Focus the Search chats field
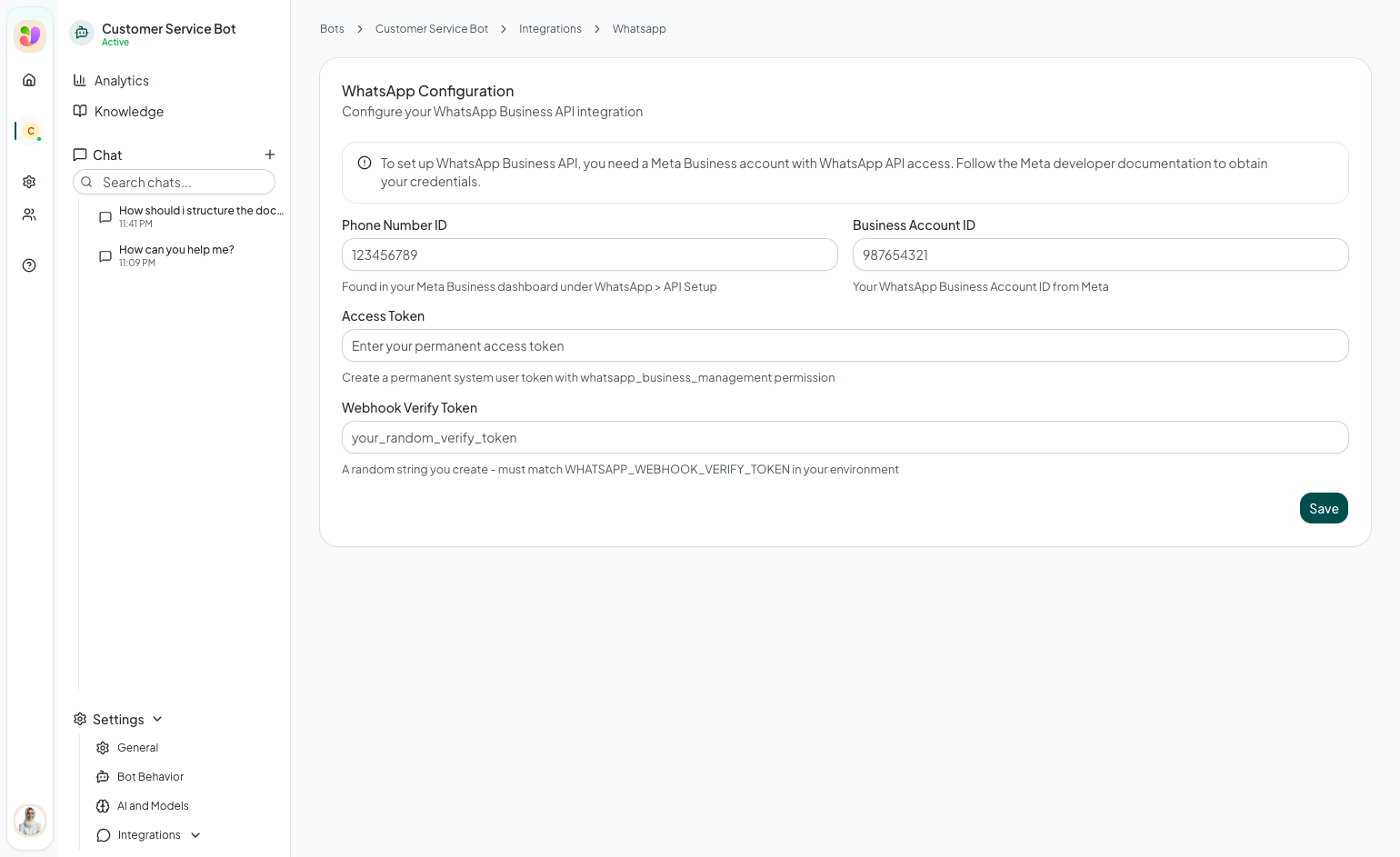This screenshot has height=857, width=1400. coord(182,183)
